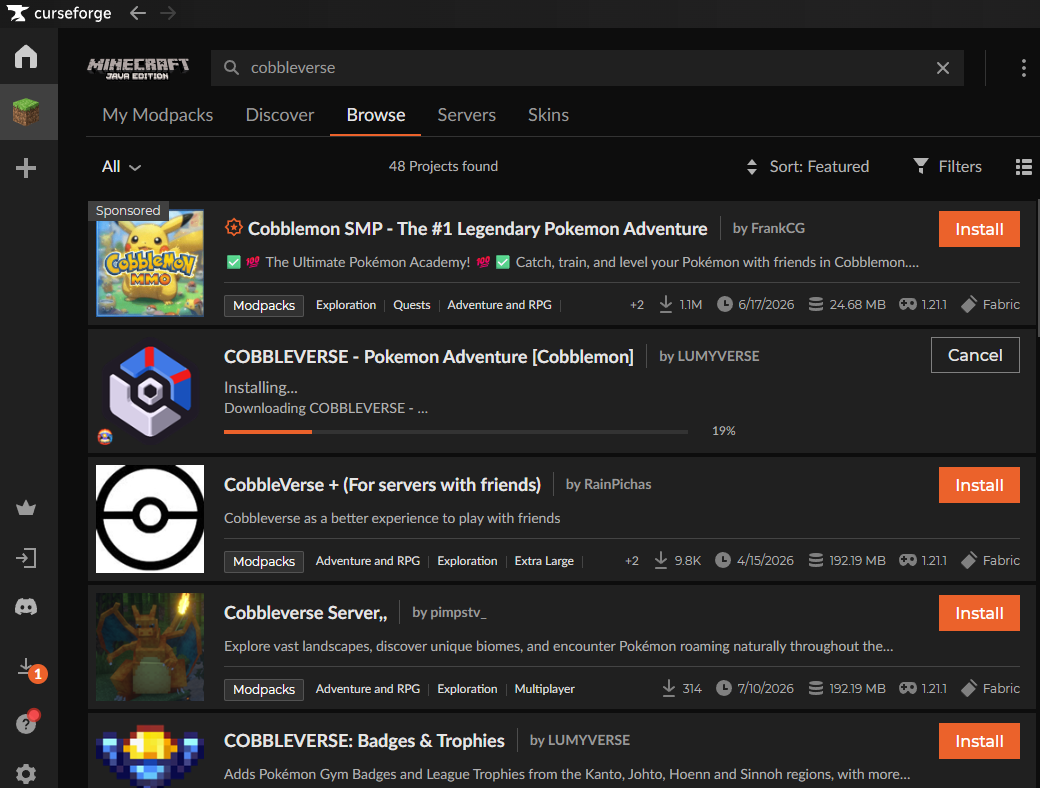Open the CurseForge home icon

[26, 56]
